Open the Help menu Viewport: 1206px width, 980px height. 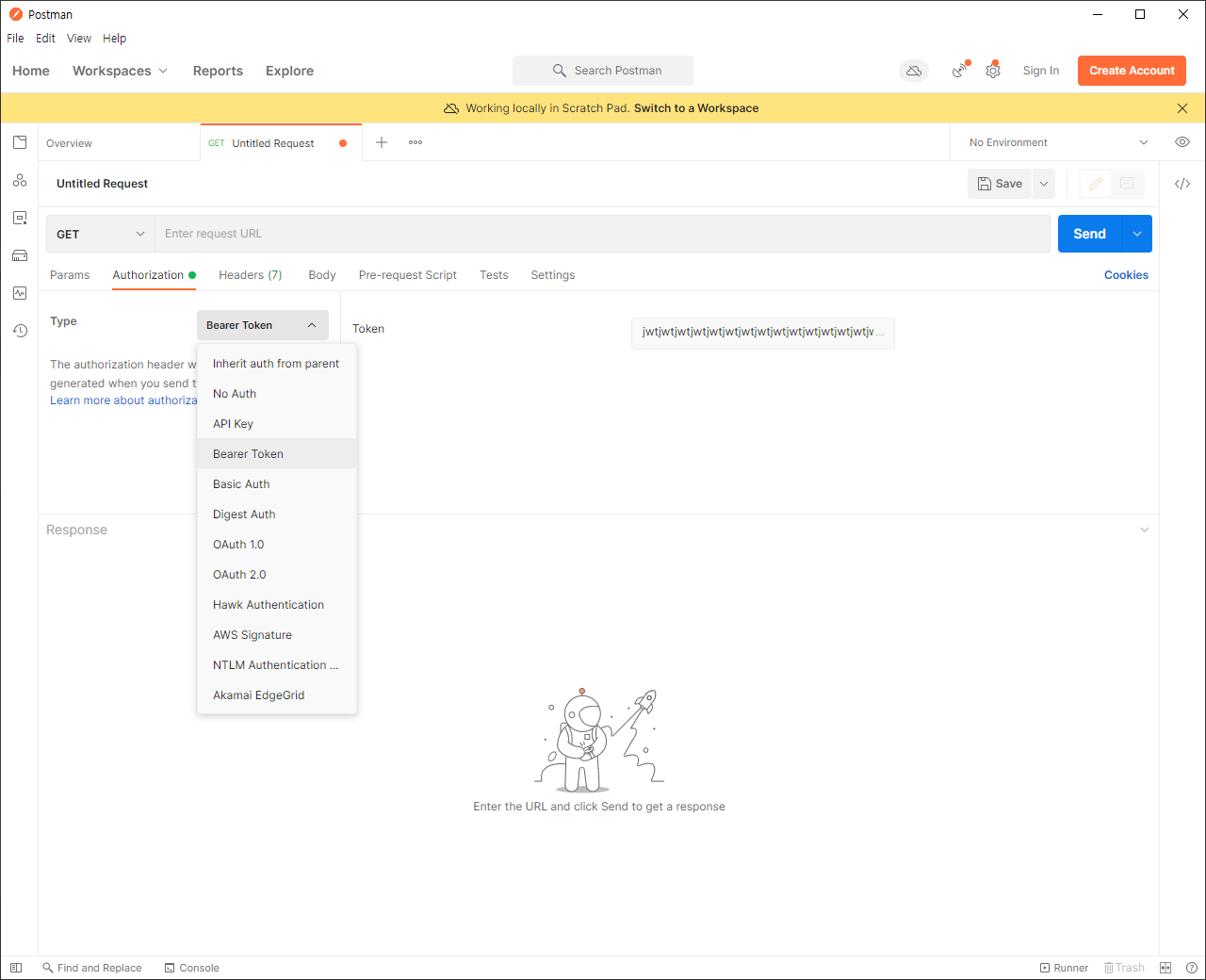[x=115, y=39]
